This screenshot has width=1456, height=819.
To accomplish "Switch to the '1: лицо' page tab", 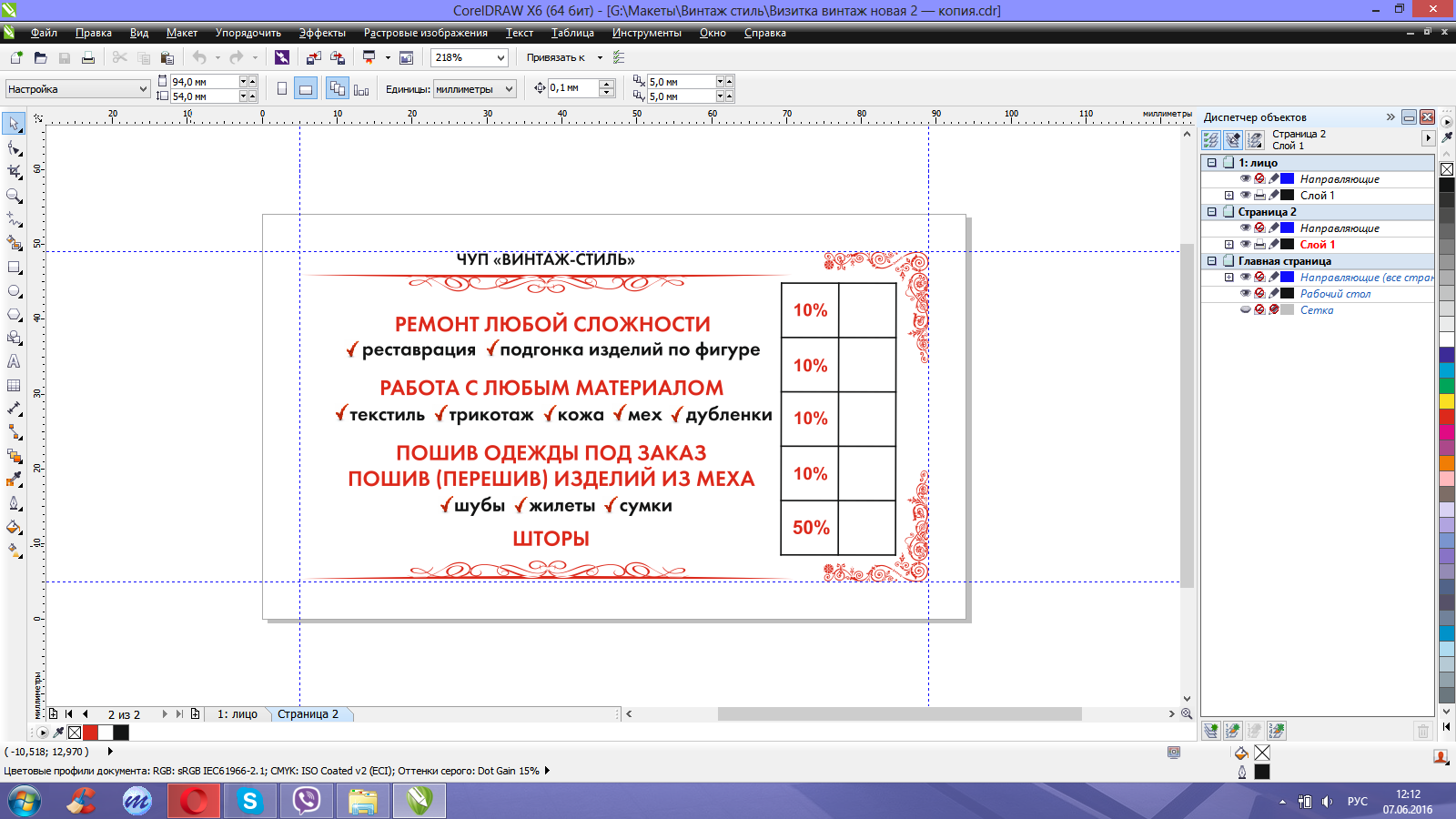I will (x=237, y=714).
